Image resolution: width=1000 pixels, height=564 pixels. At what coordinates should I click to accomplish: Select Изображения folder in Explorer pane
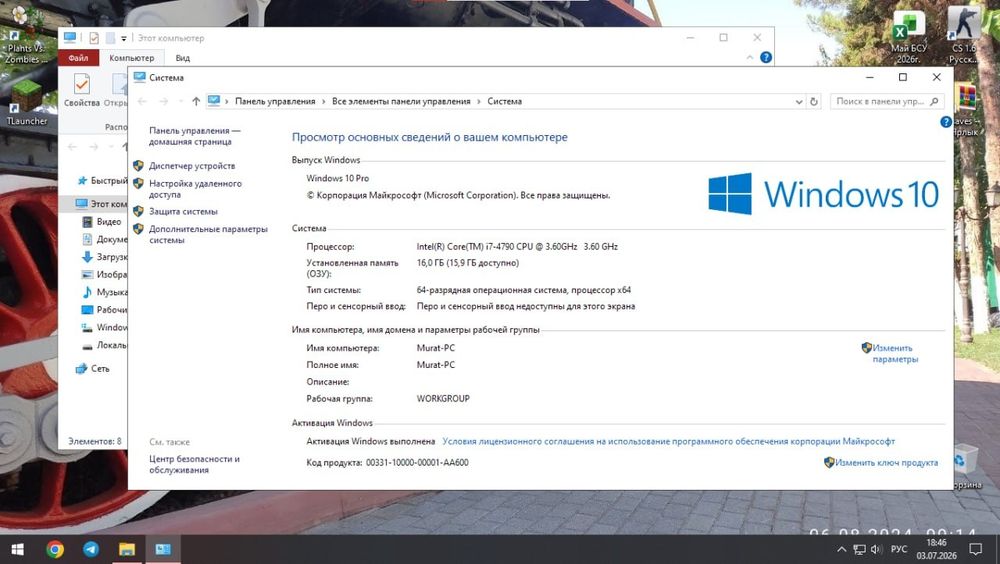tap(105, 275)
